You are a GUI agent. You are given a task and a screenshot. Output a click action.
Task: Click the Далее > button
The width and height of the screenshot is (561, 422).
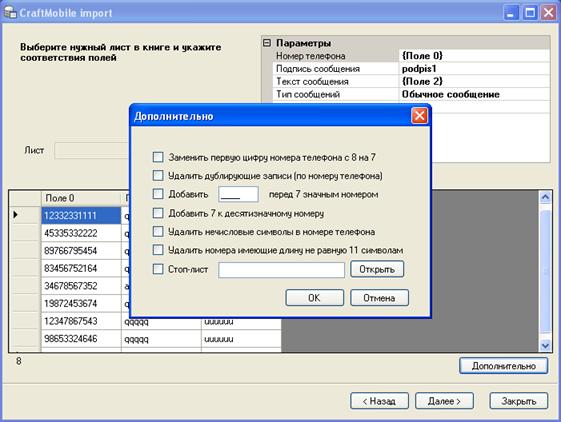tap(444, 401)
